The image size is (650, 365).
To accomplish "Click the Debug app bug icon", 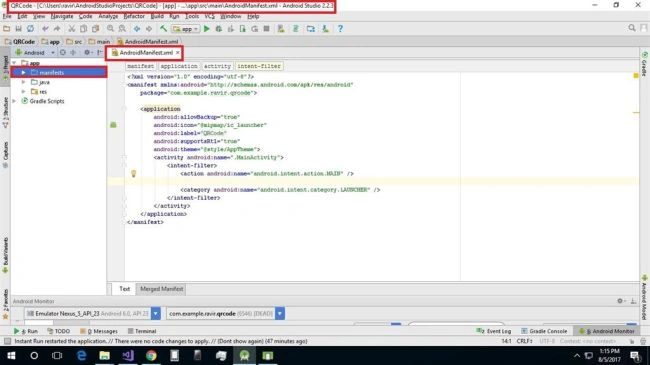I will click(x=218, y=29).
